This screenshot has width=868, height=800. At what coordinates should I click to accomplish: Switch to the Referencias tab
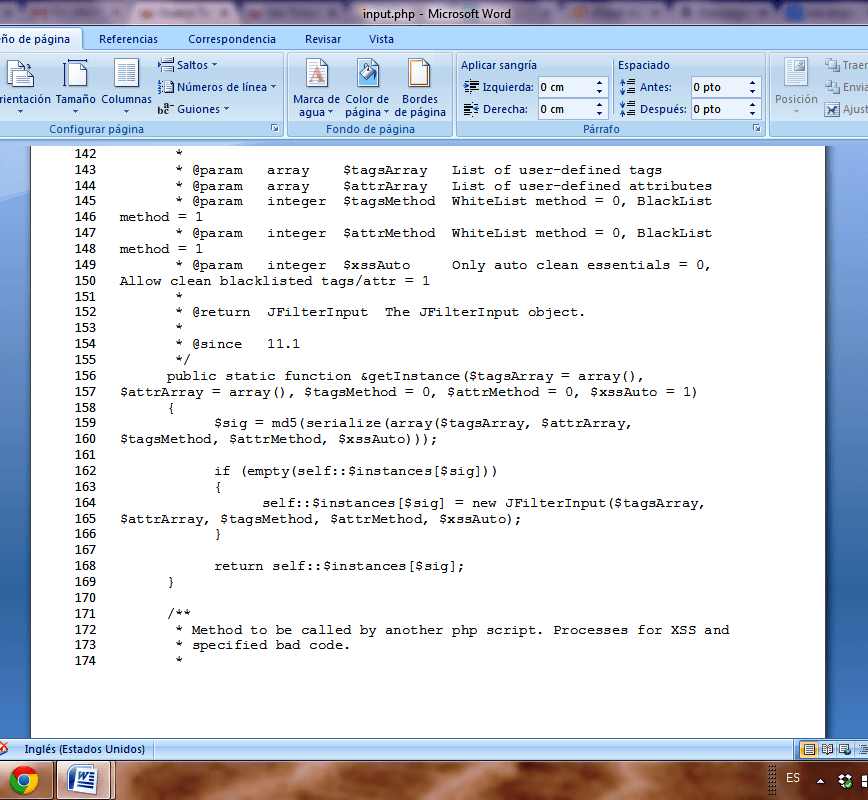[128, 39]
